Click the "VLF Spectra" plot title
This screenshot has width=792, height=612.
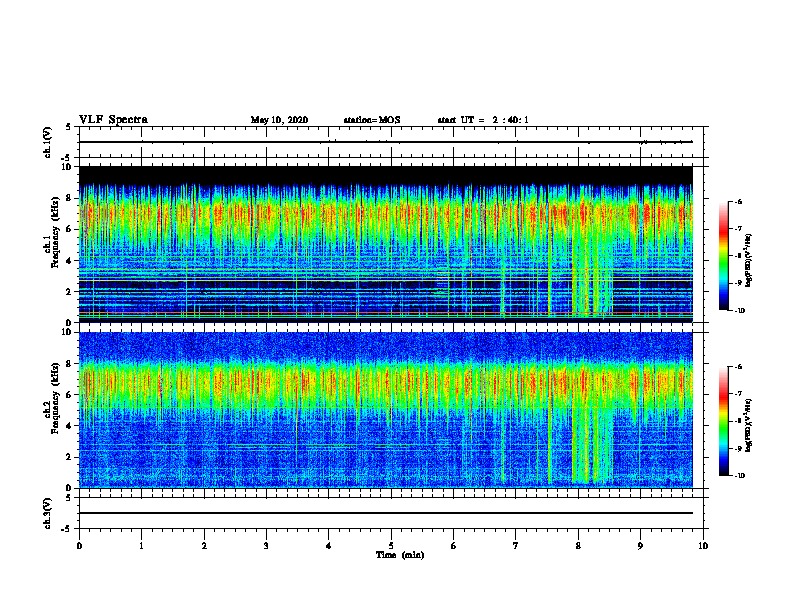coord(113,120)
